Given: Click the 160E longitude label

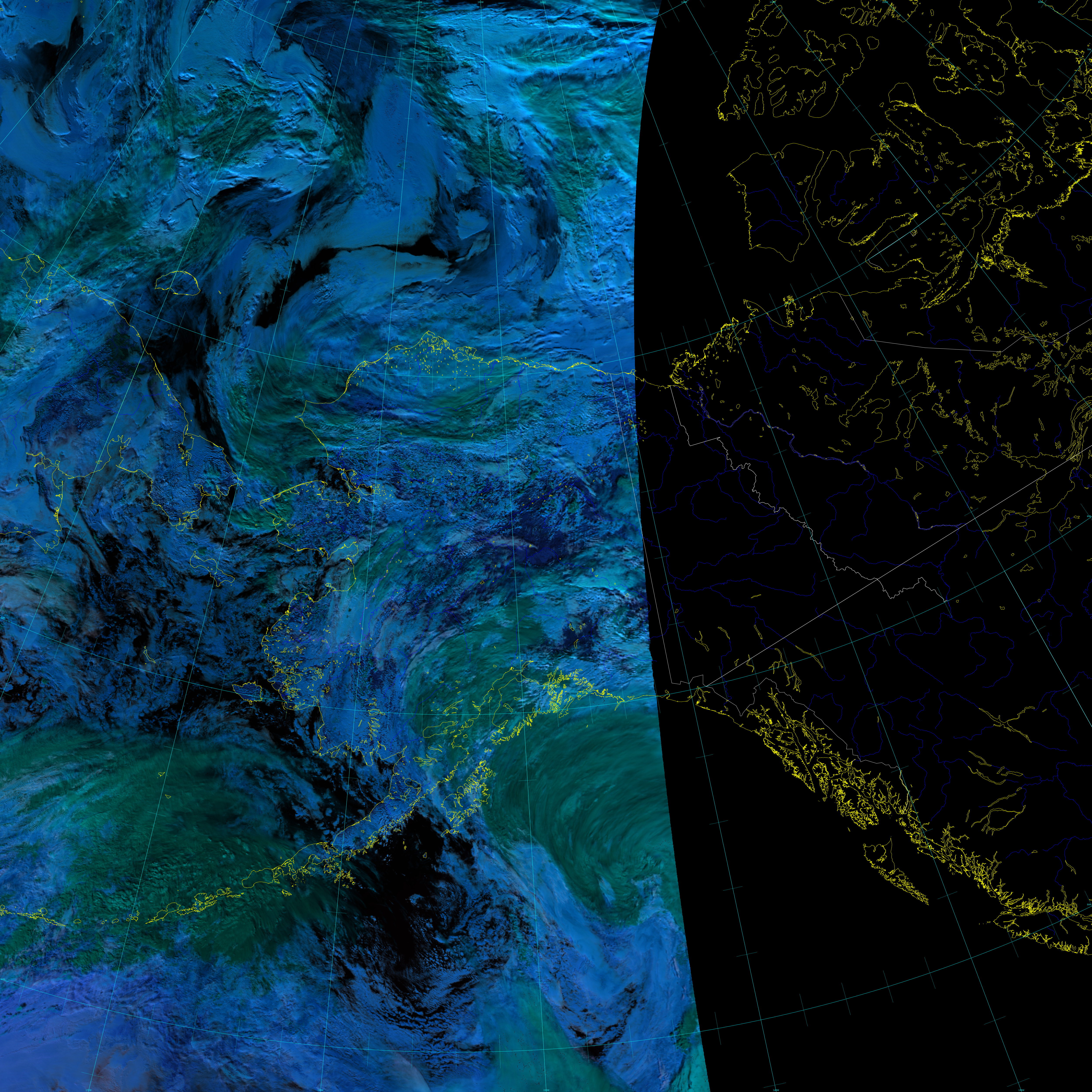Looking at the screenshot, I should click(x=119, y=2).
